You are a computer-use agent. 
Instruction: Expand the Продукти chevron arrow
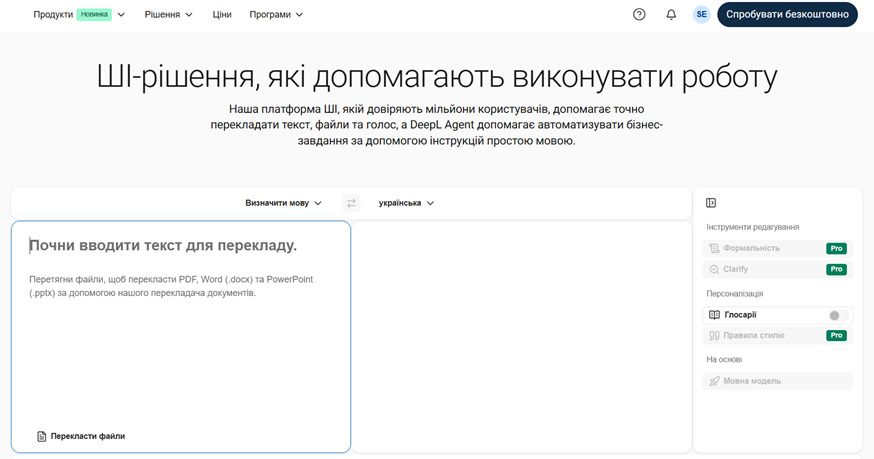pyautogui.click(x=121, y=15)
